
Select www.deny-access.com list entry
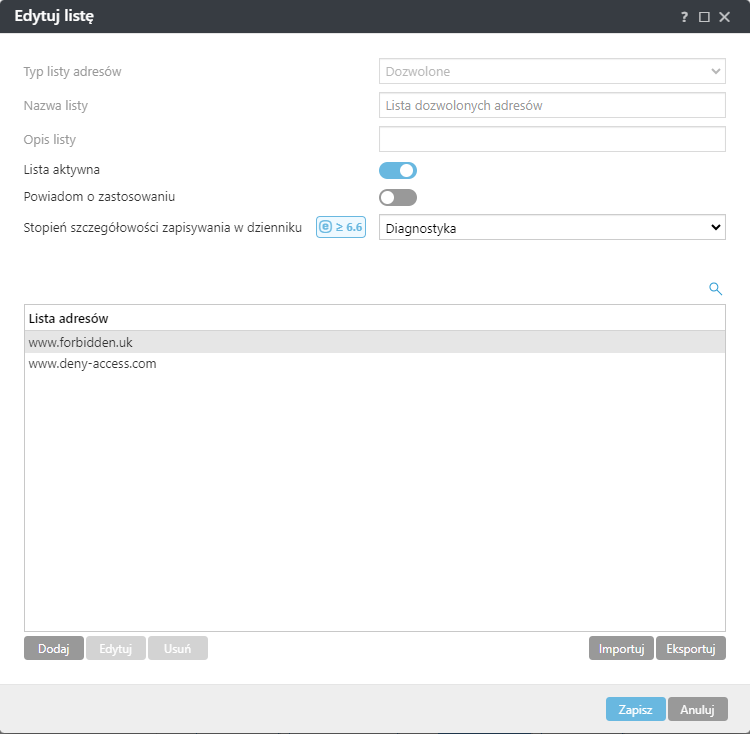(x=93, y=364)
